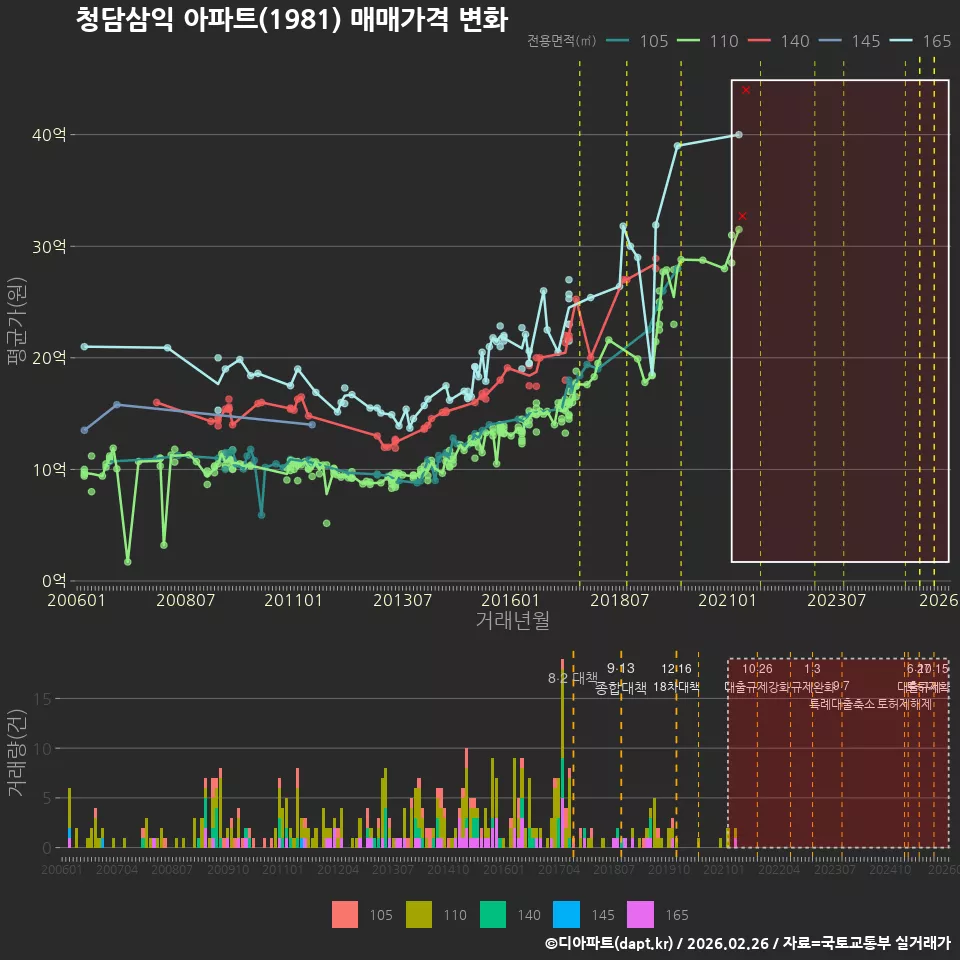This screenshot has height=960, width=960.
Task: Click the 201101 tick on the price chart
Action: 293,600
